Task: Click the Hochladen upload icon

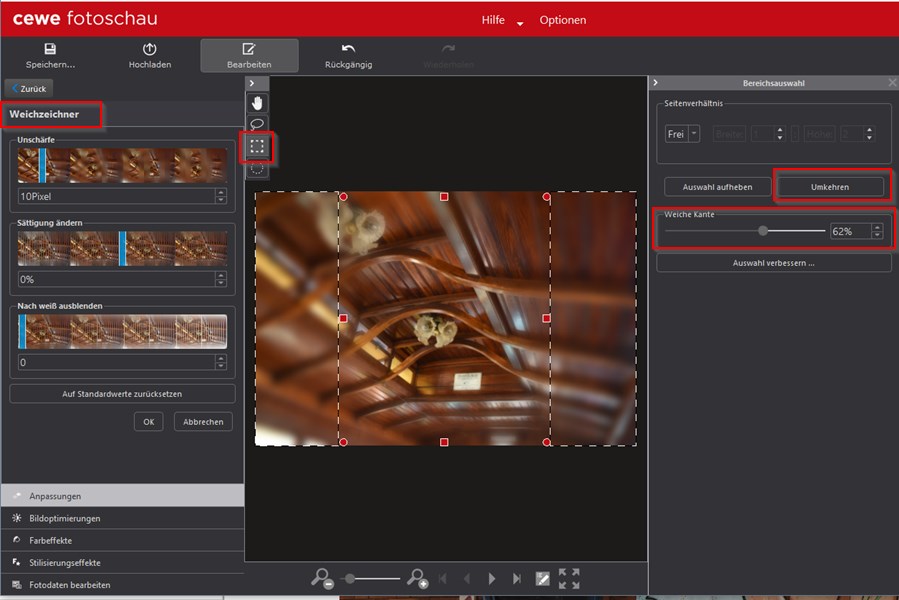Action: [x=150, y=50]
